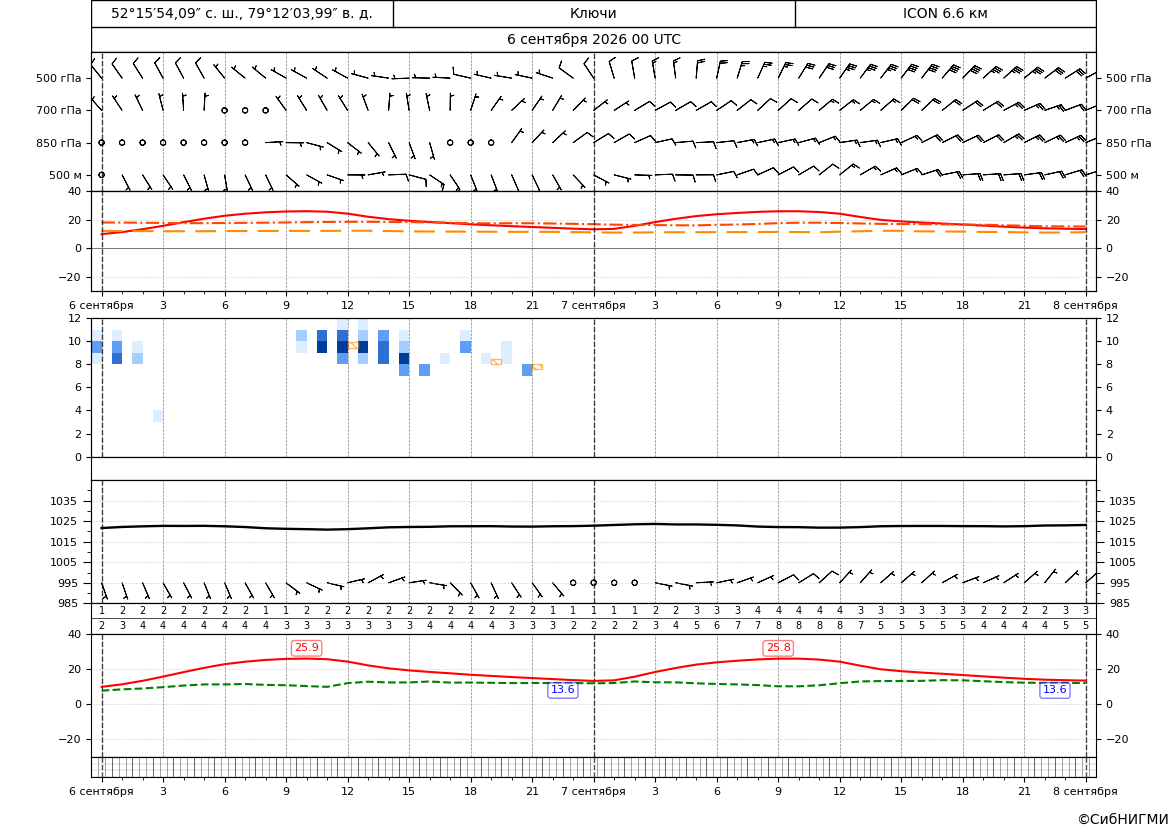Click the 6 сентября label under temperature panel
The height and width of the screenshot is (827, 1169).
(x=101, y=305)
